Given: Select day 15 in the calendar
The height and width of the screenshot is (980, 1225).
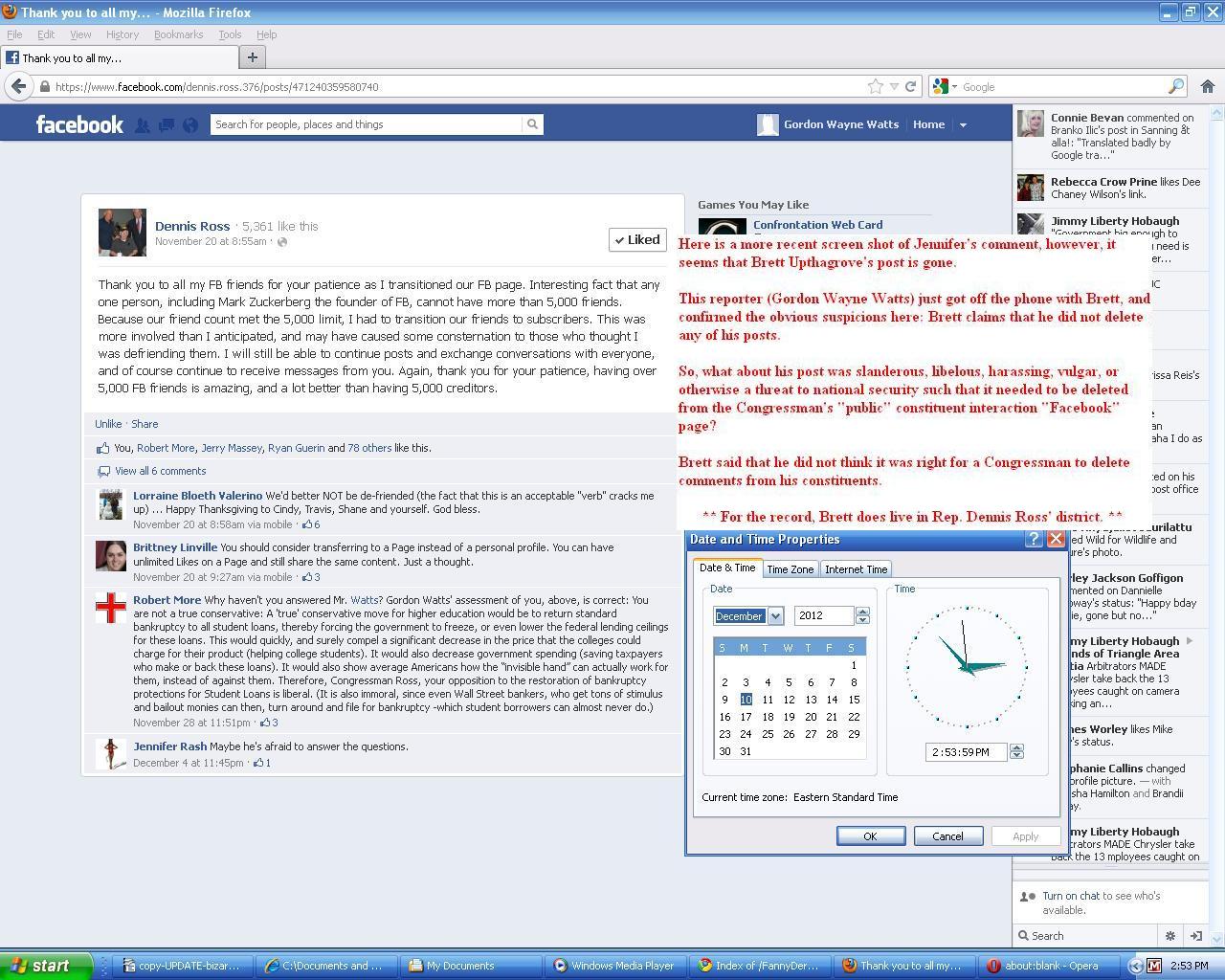Looking at the screenshot, I should [x=854, y=700].
